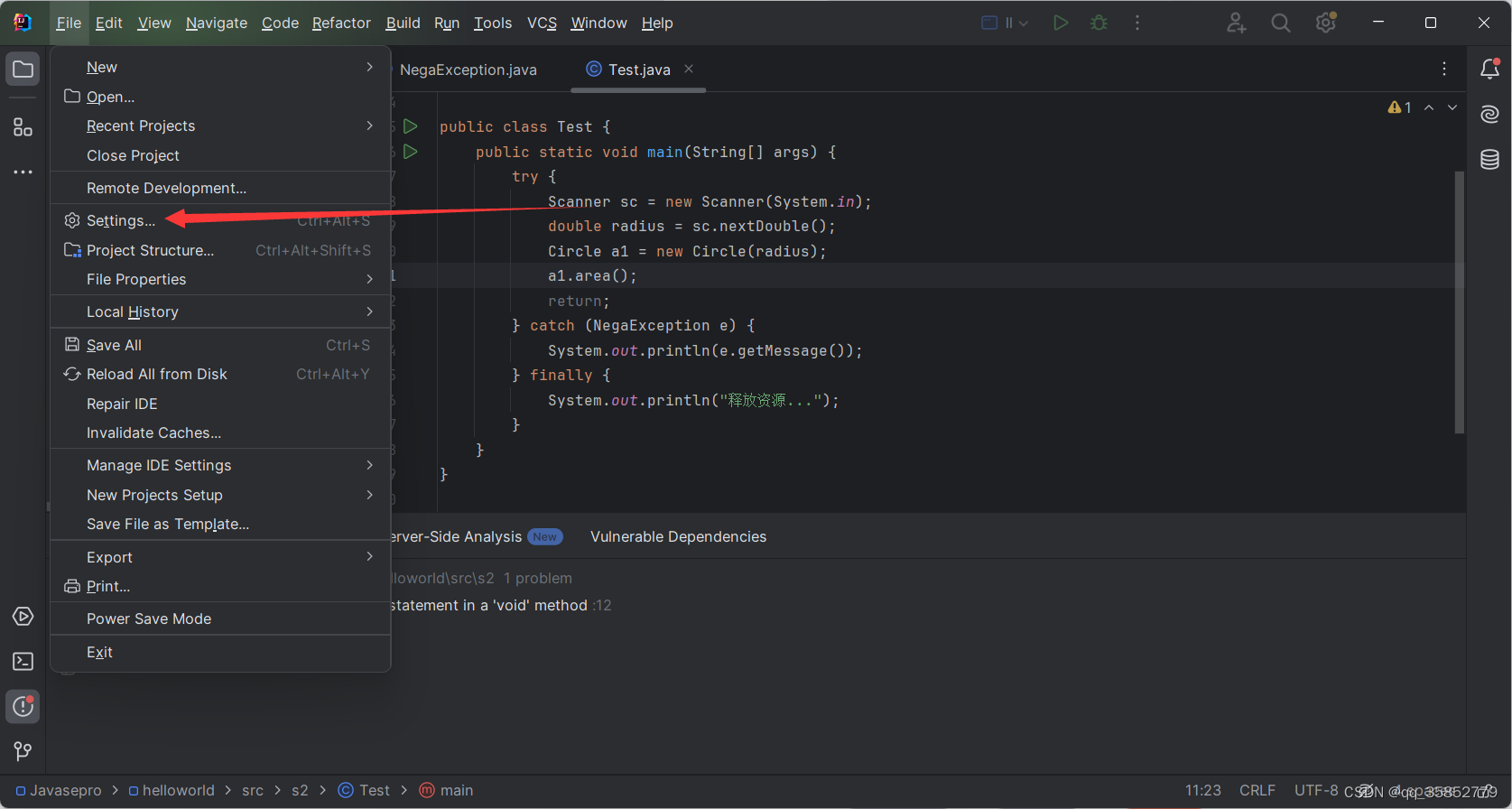The image size is (1512, 809).
Task: Open the Code With Me icon
Action: tap(1236, 23)
